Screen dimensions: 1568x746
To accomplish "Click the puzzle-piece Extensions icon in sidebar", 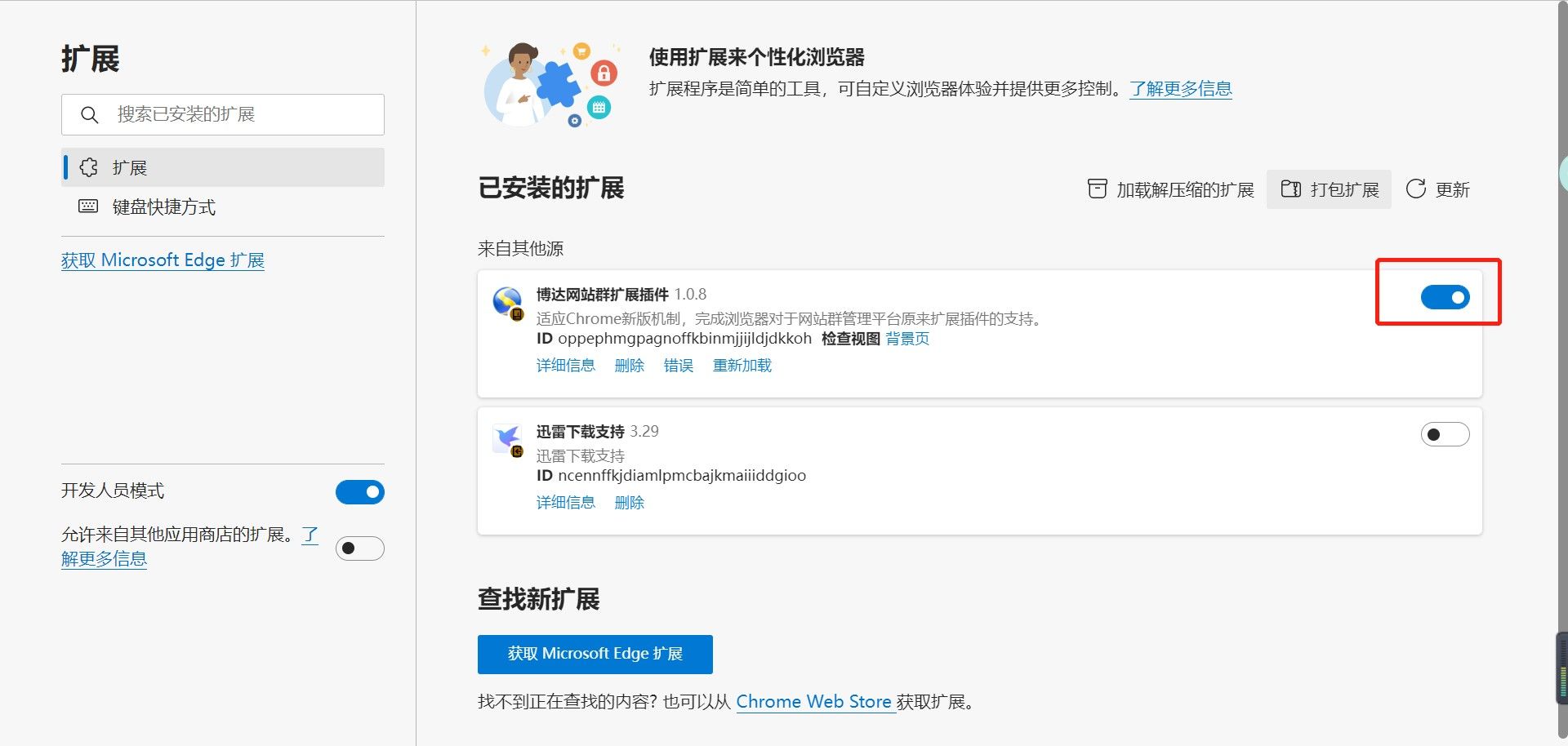I will (88, 167).
